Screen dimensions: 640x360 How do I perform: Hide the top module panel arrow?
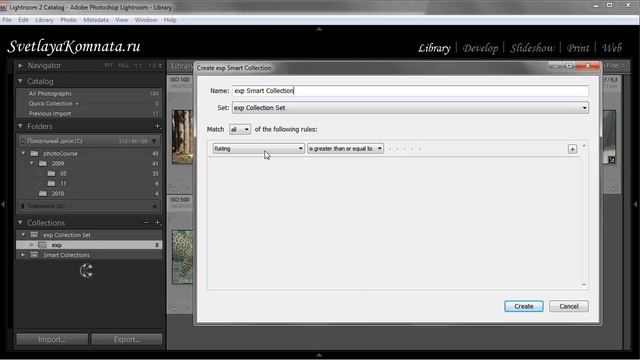point(319,29)
